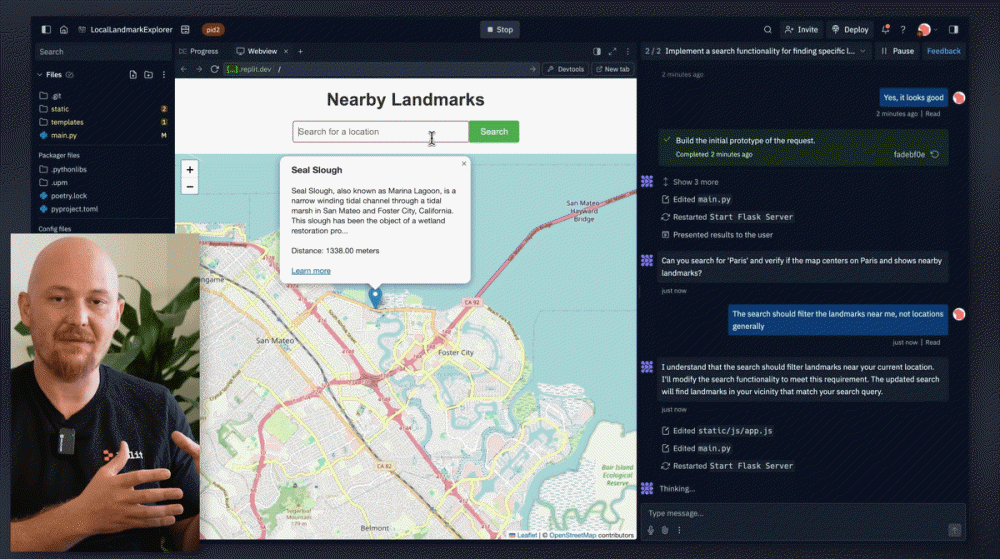1000x559 pixels.
Task: Open main.py in file tree
Action: pyautogui.click(x=63, y=135)
